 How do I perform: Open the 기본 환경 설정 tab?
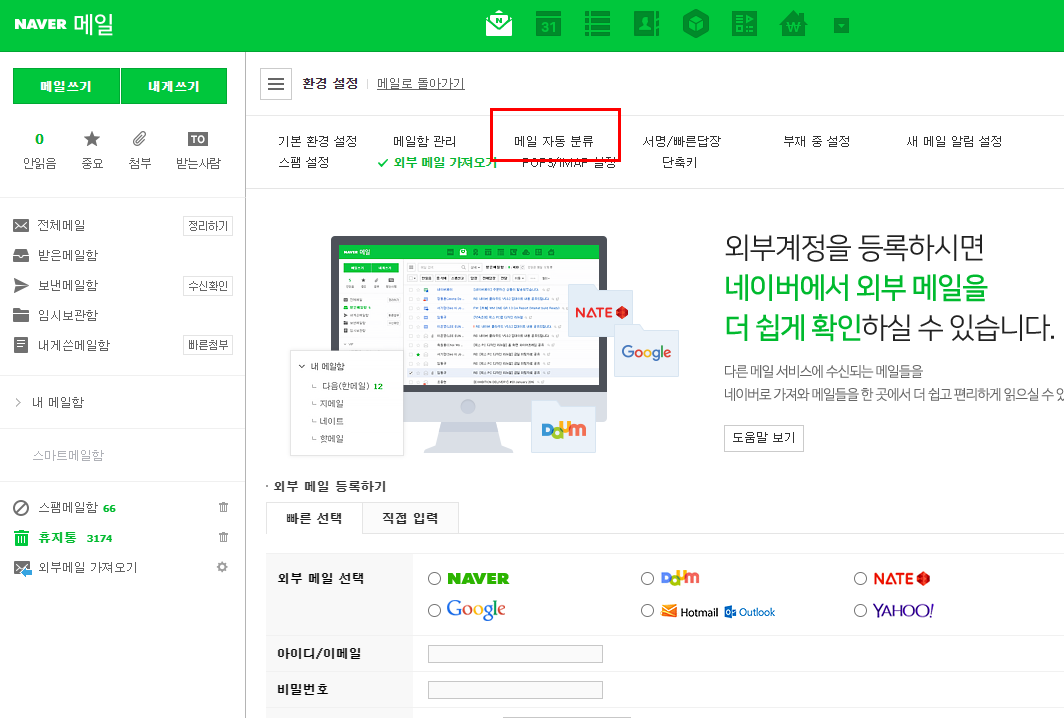click(317, 141)
